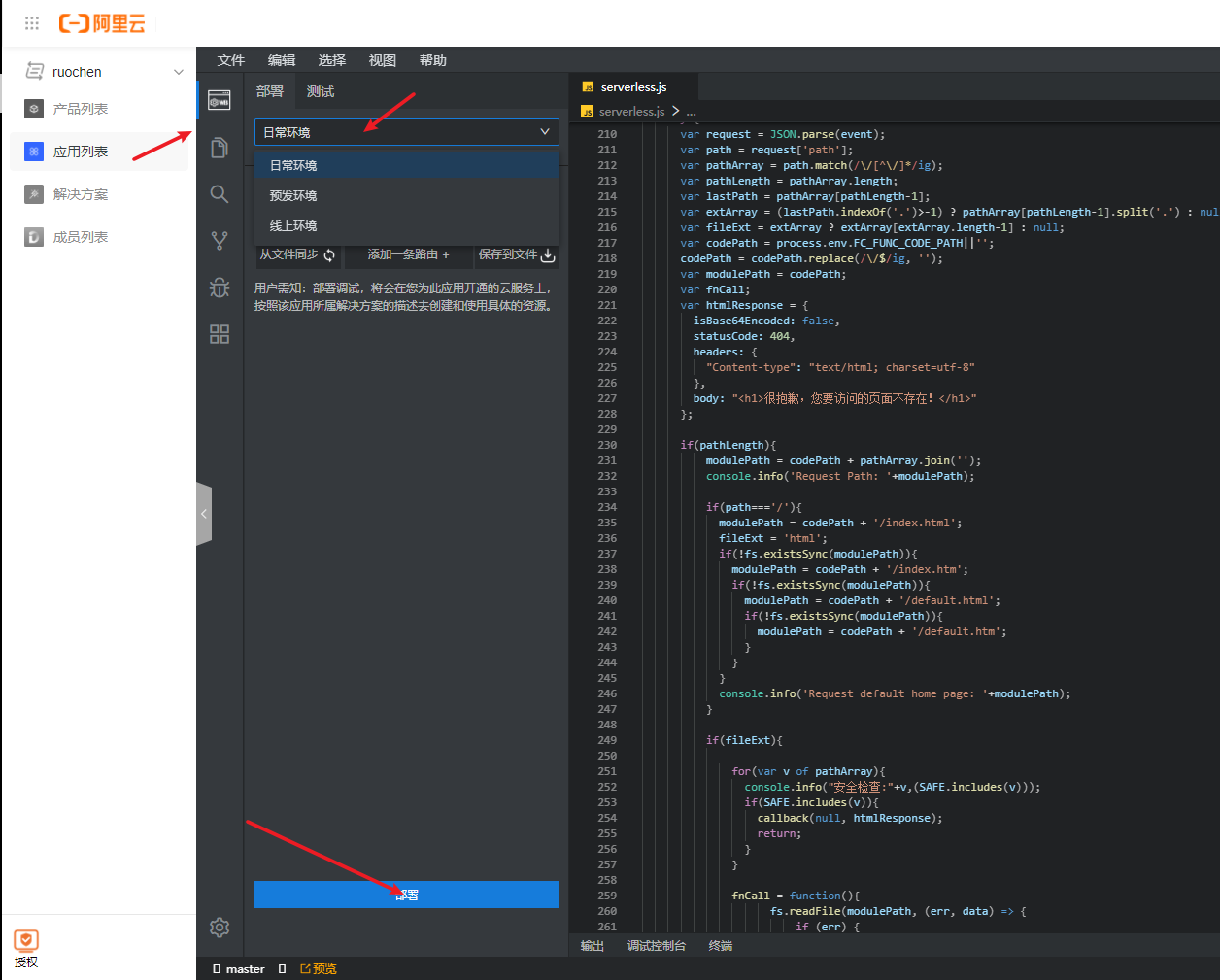Open the debug bug icon
Image resolution: width=1220 pixels, height=980 pixels.
point(220,287)
